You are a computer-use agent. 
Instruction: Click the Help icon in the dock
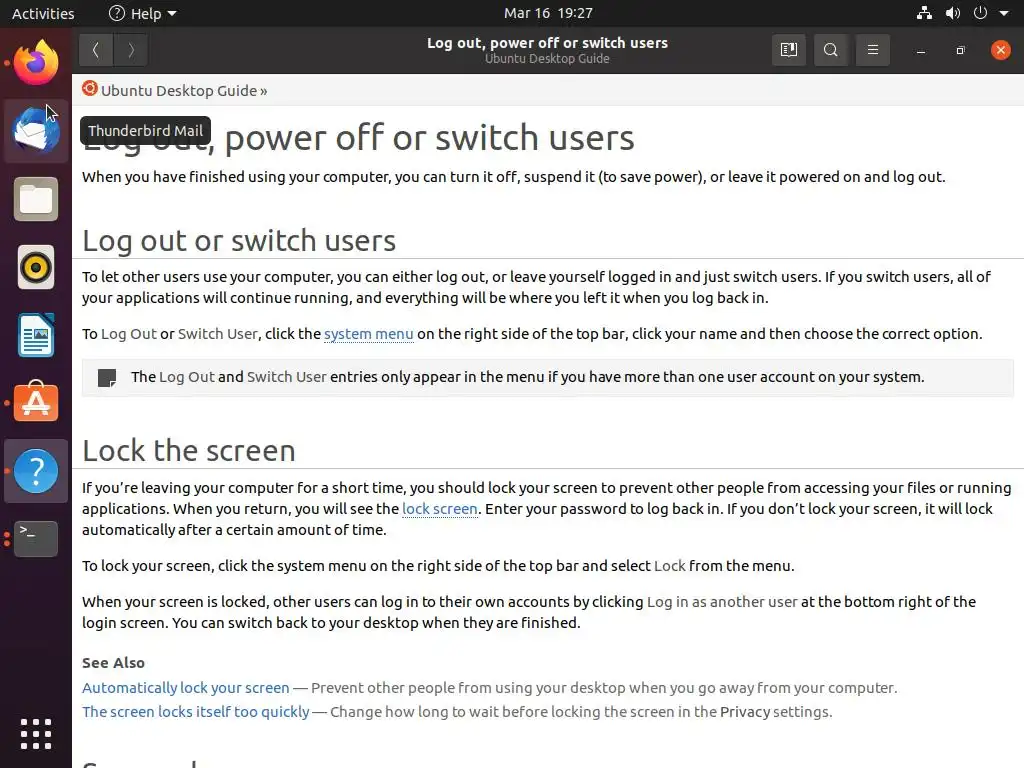36,471
